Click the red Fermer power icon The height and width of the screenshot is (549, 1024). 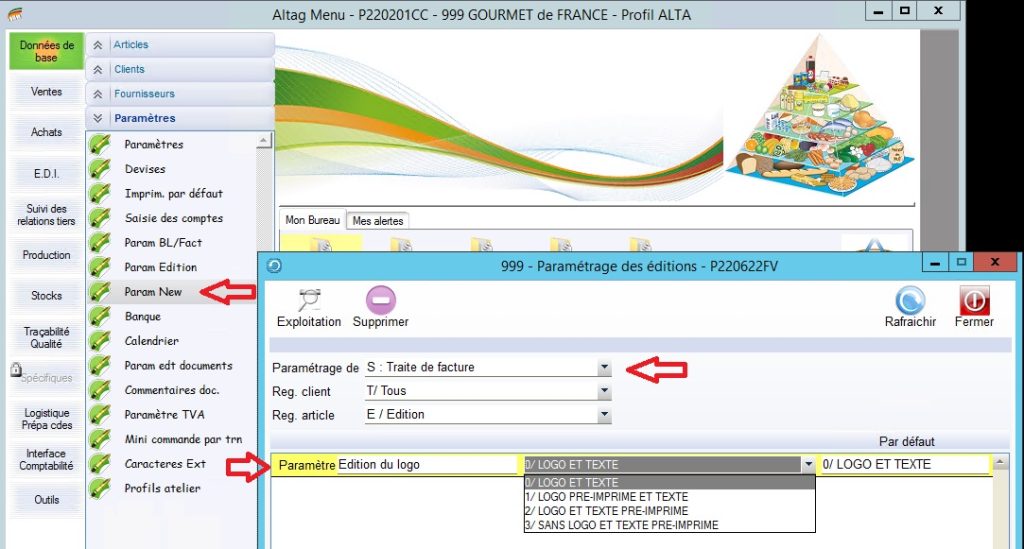[x=974, y=299]
